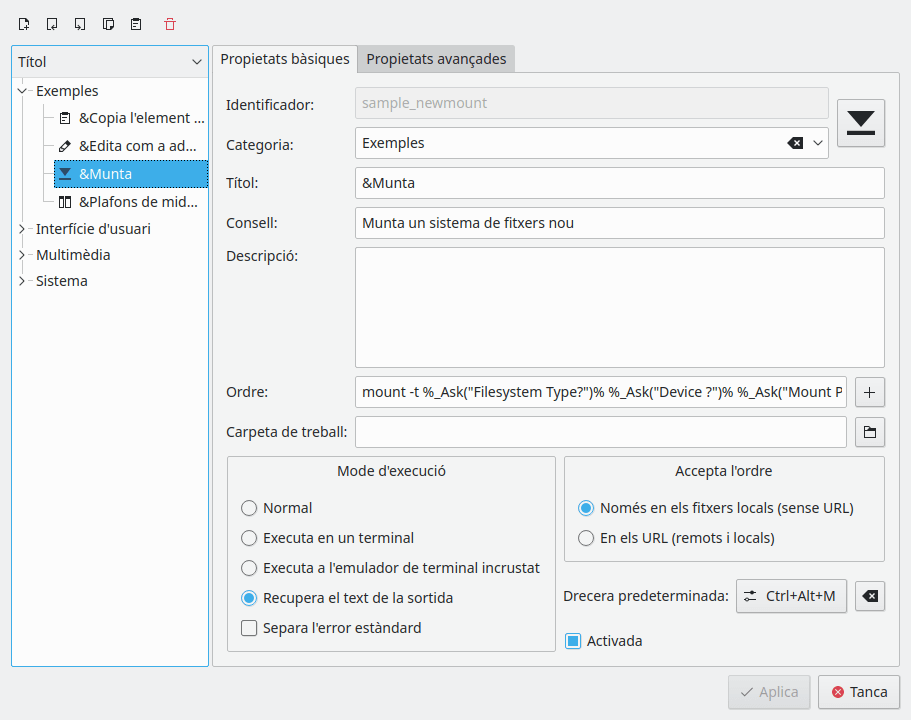Click the new action toolbar icon

[24, 23]
